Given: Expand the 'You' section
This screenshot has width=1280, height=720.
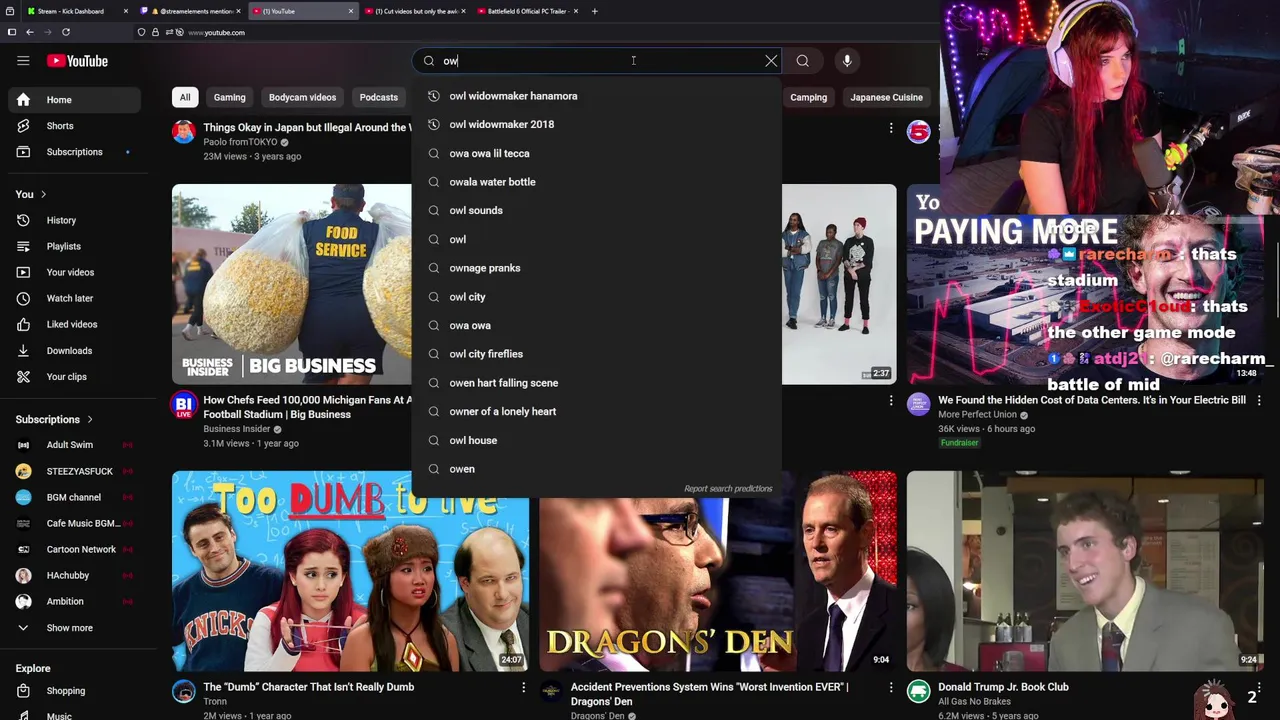Looking at the screenshot, I should pyautogui.click(x=31, y=194).
